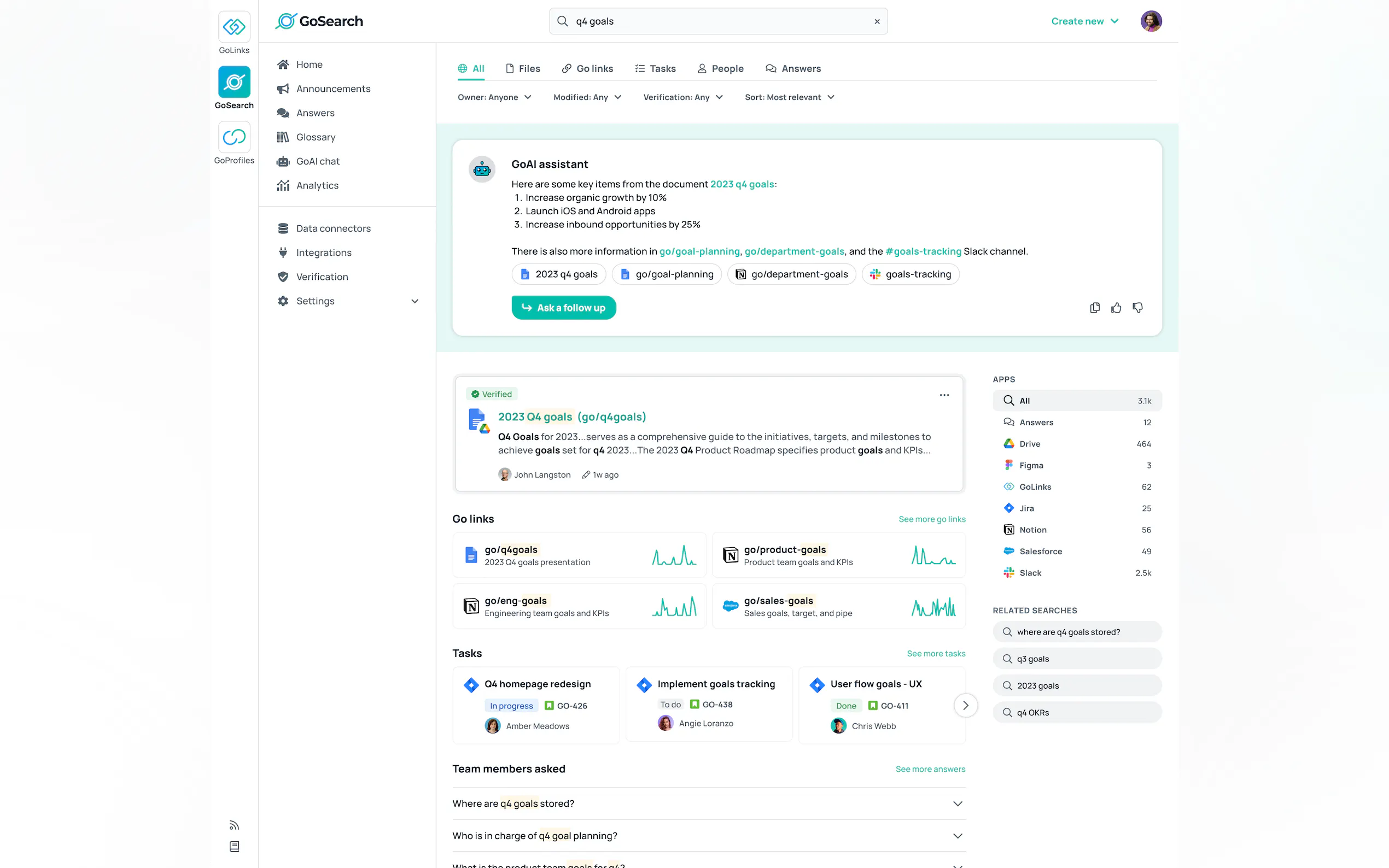The image size is (1389, 868).
Task: Open the three-dot menu on verified result
Action: click(944, 395)
